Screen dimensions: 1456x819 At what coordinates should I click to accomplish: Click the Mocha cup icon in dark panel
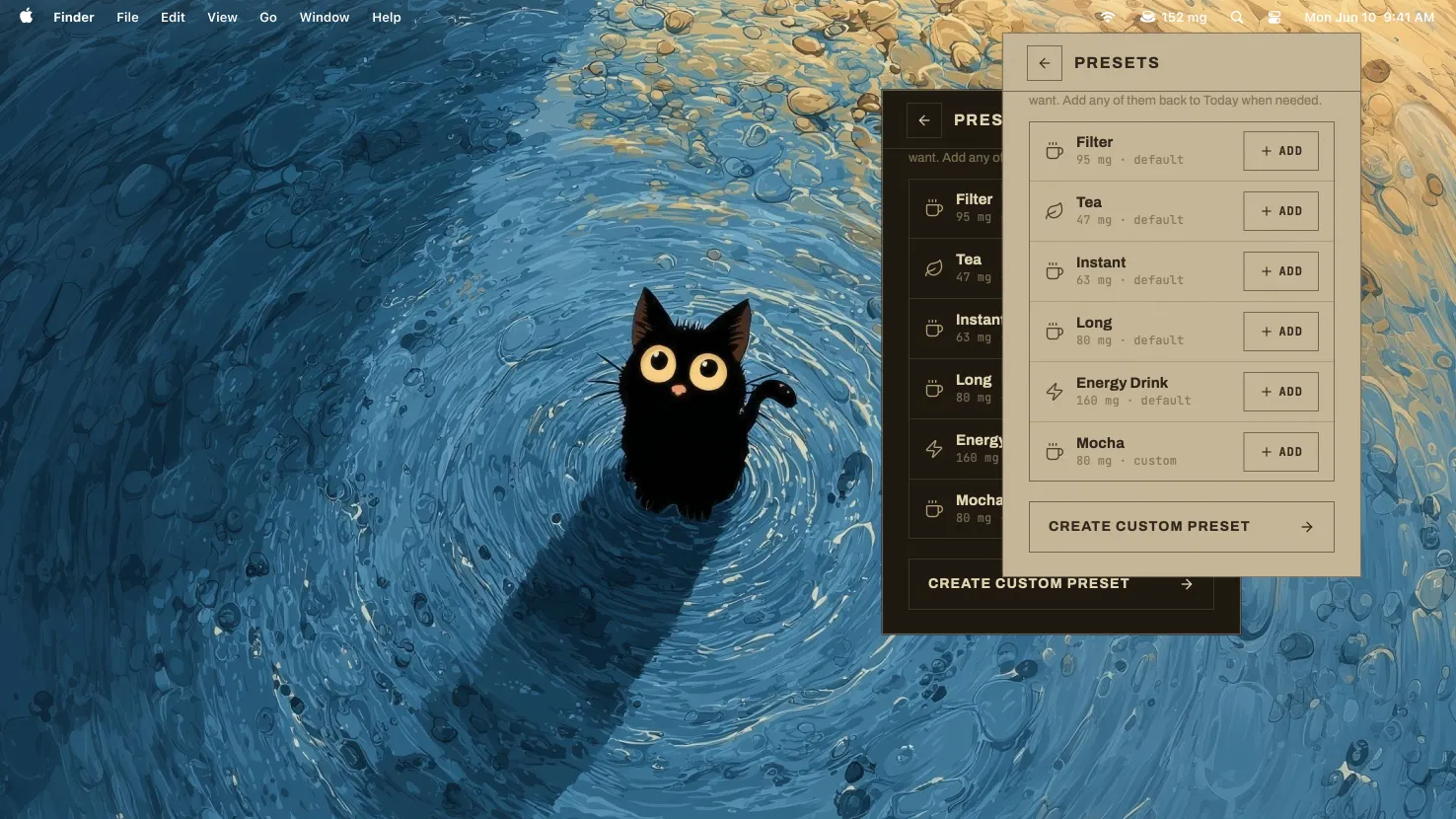933,509
